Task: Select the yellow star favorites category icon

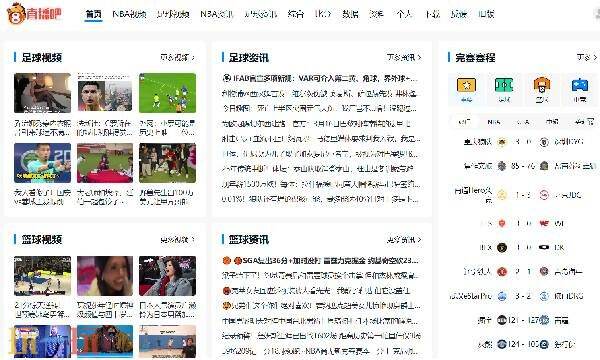Action: point(466,85)
